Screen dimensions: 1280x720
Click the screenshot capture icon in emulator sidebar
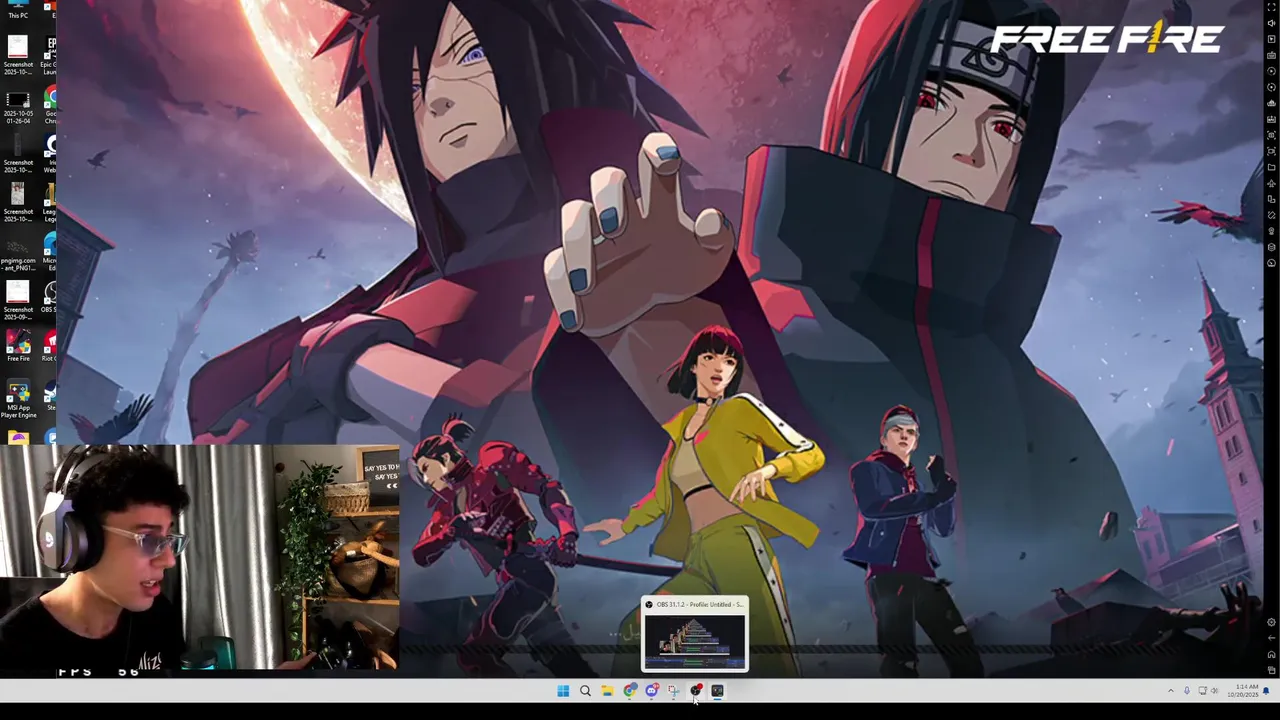tap(1271, 135)
